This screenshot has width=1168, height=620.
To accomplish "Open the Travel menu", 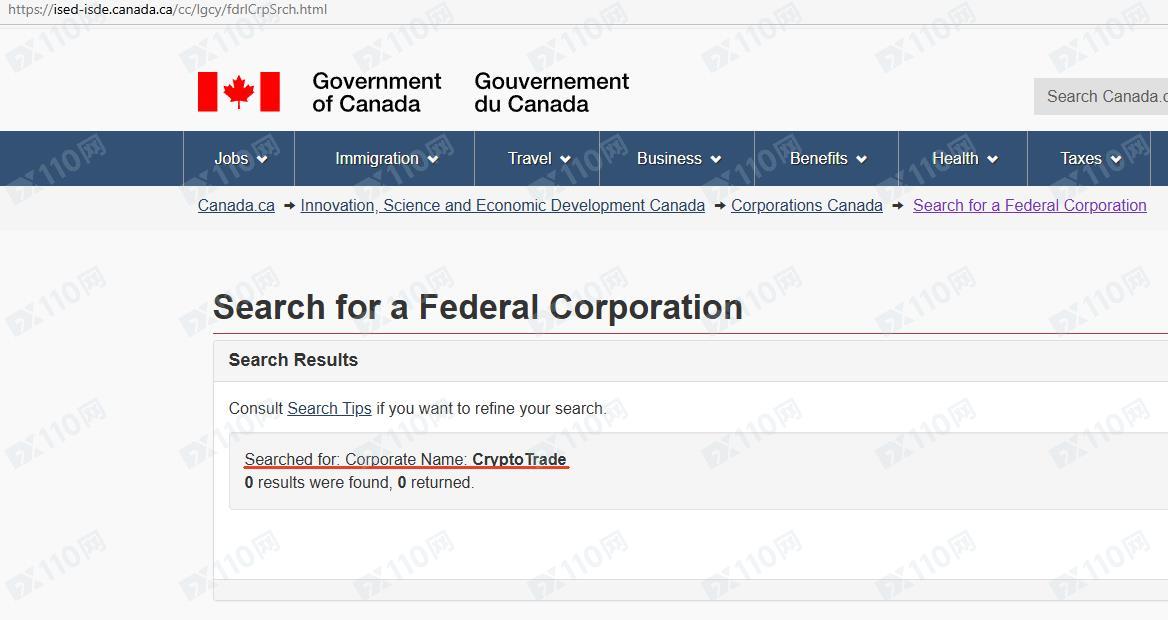I will tap(538, 159).
